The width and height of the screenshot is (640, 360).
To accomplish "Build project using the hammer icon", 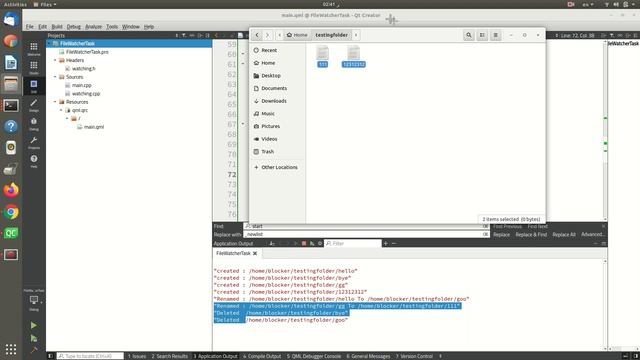I will [34, 350].
